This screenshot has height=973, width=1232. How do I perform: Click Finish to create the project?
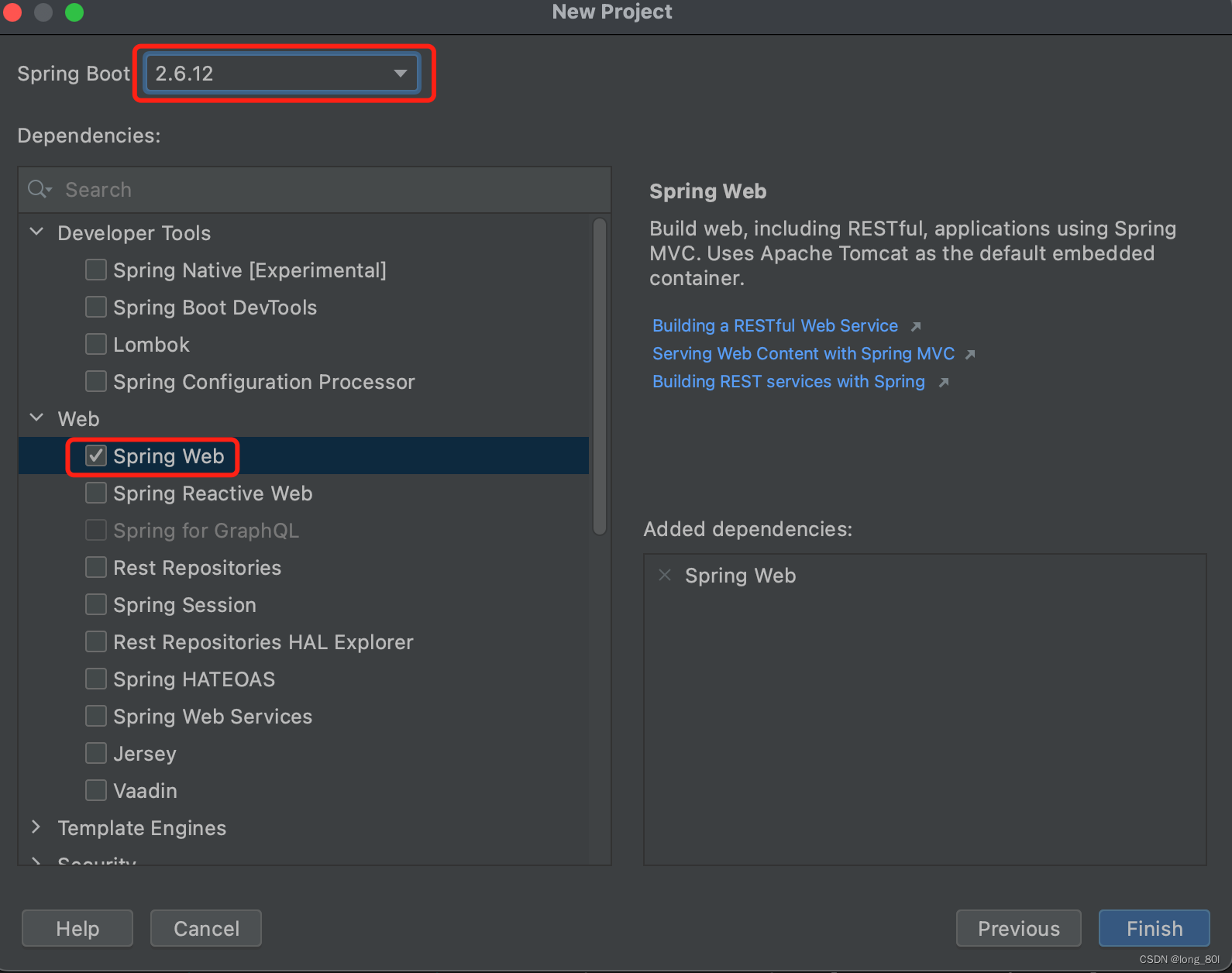pyautogui.click(x=1155, y=928)
